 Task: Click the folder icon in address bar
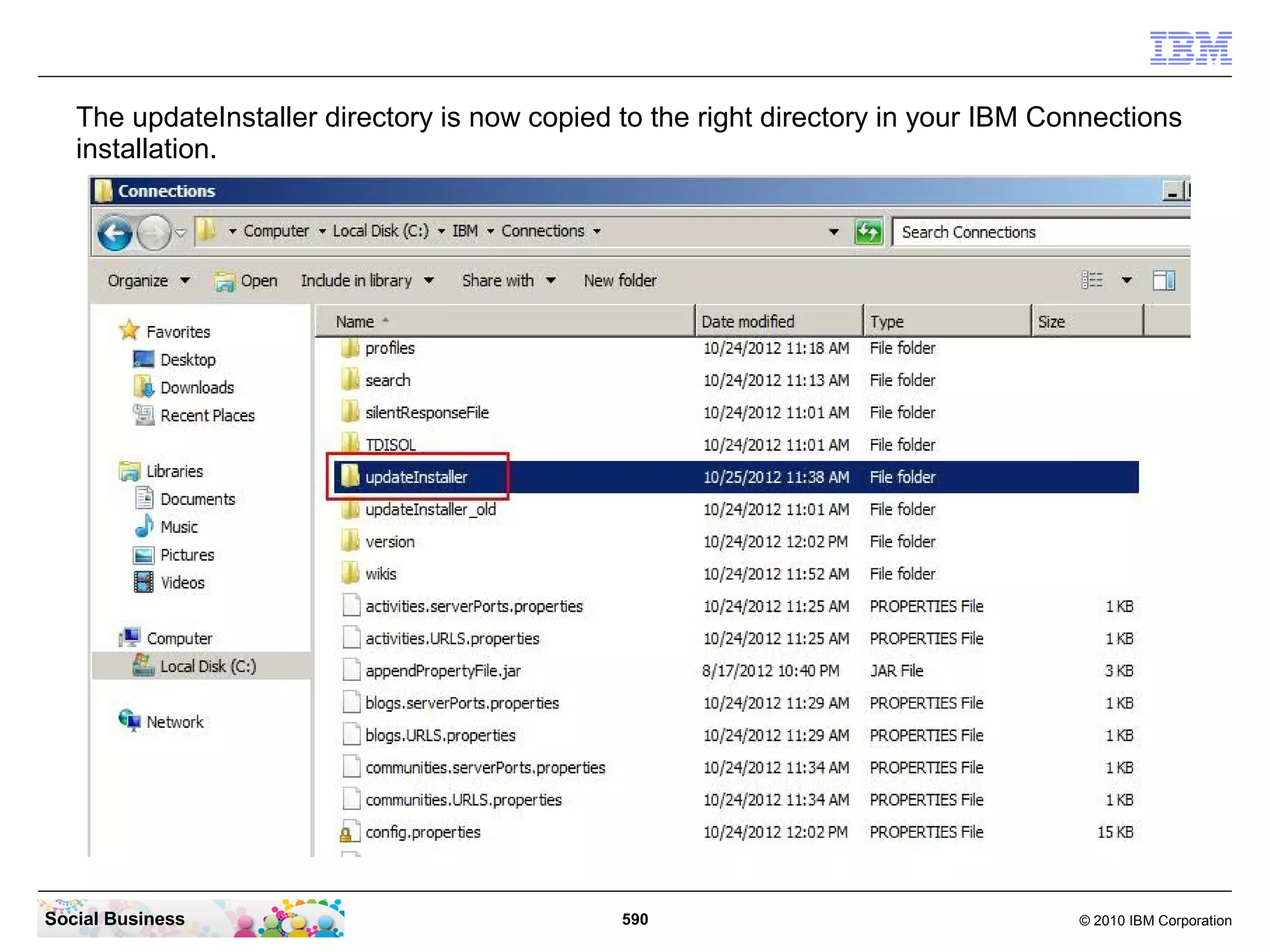point(206,231)
